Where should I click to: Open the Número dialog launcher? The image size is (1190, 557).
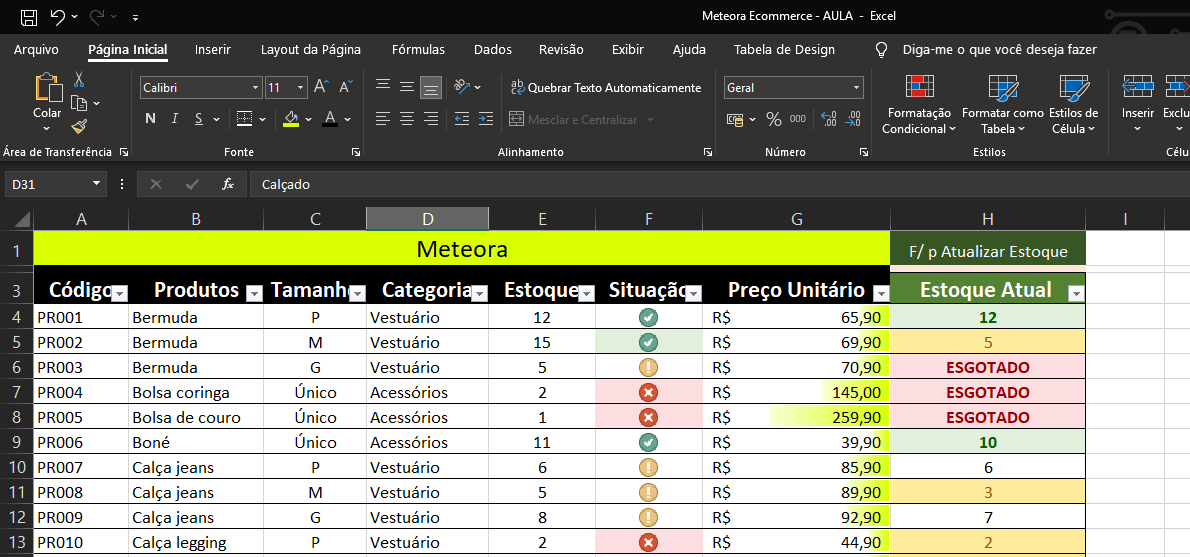pos(863,153)
